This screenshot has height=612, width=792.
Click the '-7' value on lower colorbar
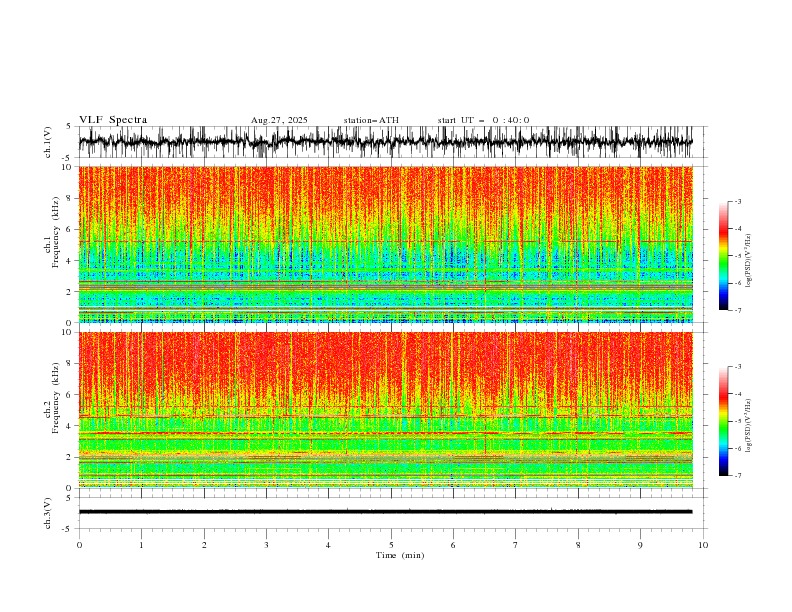(x=737, y=476)
